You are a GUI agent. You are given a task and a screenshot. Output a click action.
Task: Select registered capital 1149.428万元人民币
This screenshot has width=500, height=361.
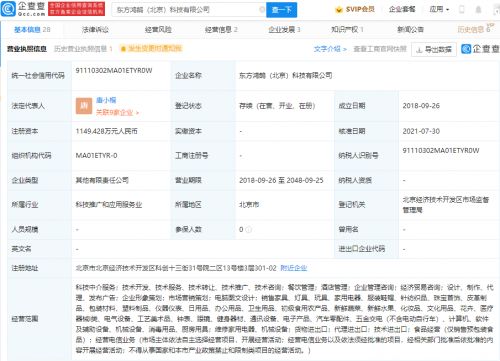(x=106, y=131)
